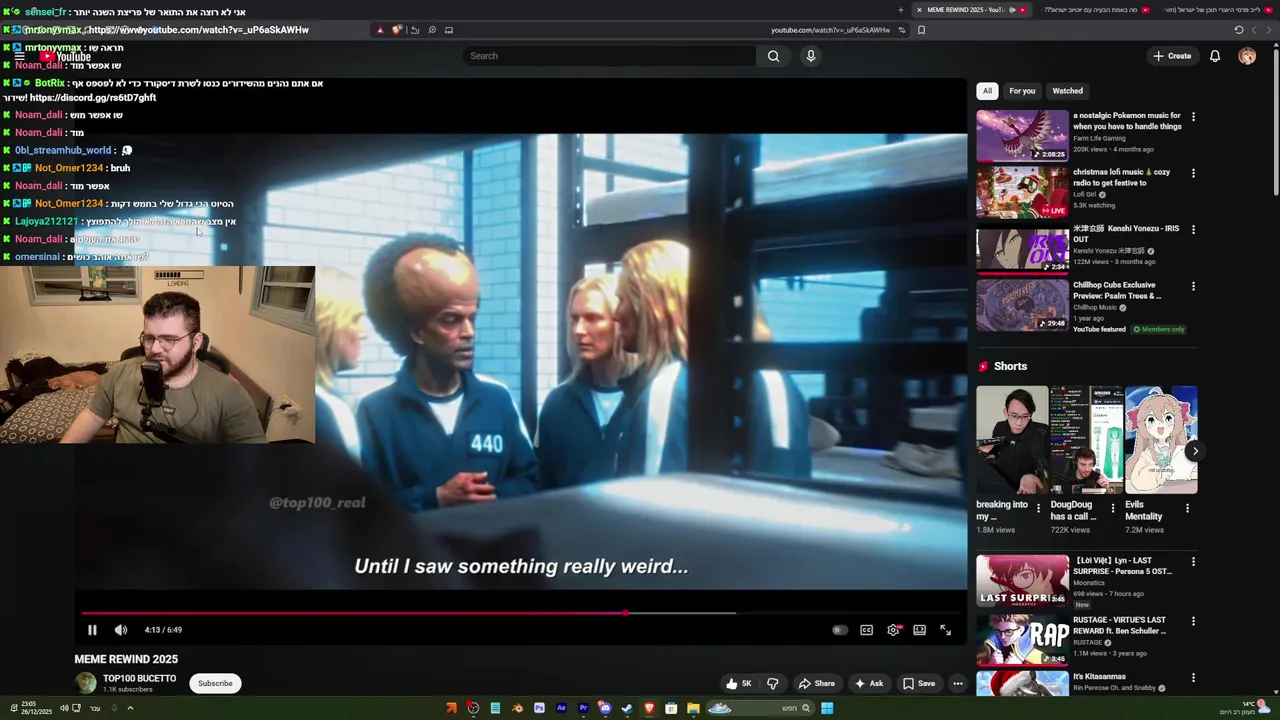Viewport: 1280px width, 720px height.
Task: Activate voice search microphone
Action: (811, 56)
